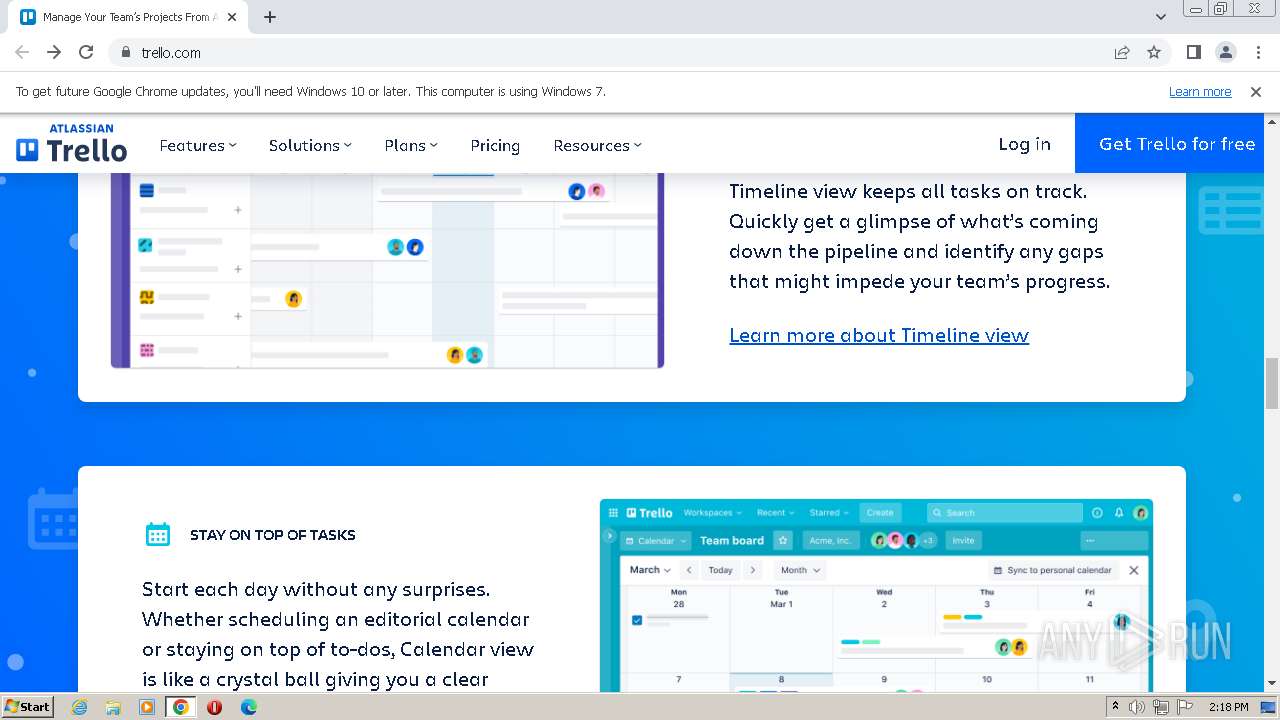This screenshot has height=720, width=1280.
Task: Launch Microsoft Edge from taskbar
Action: (x=248, y=707)
